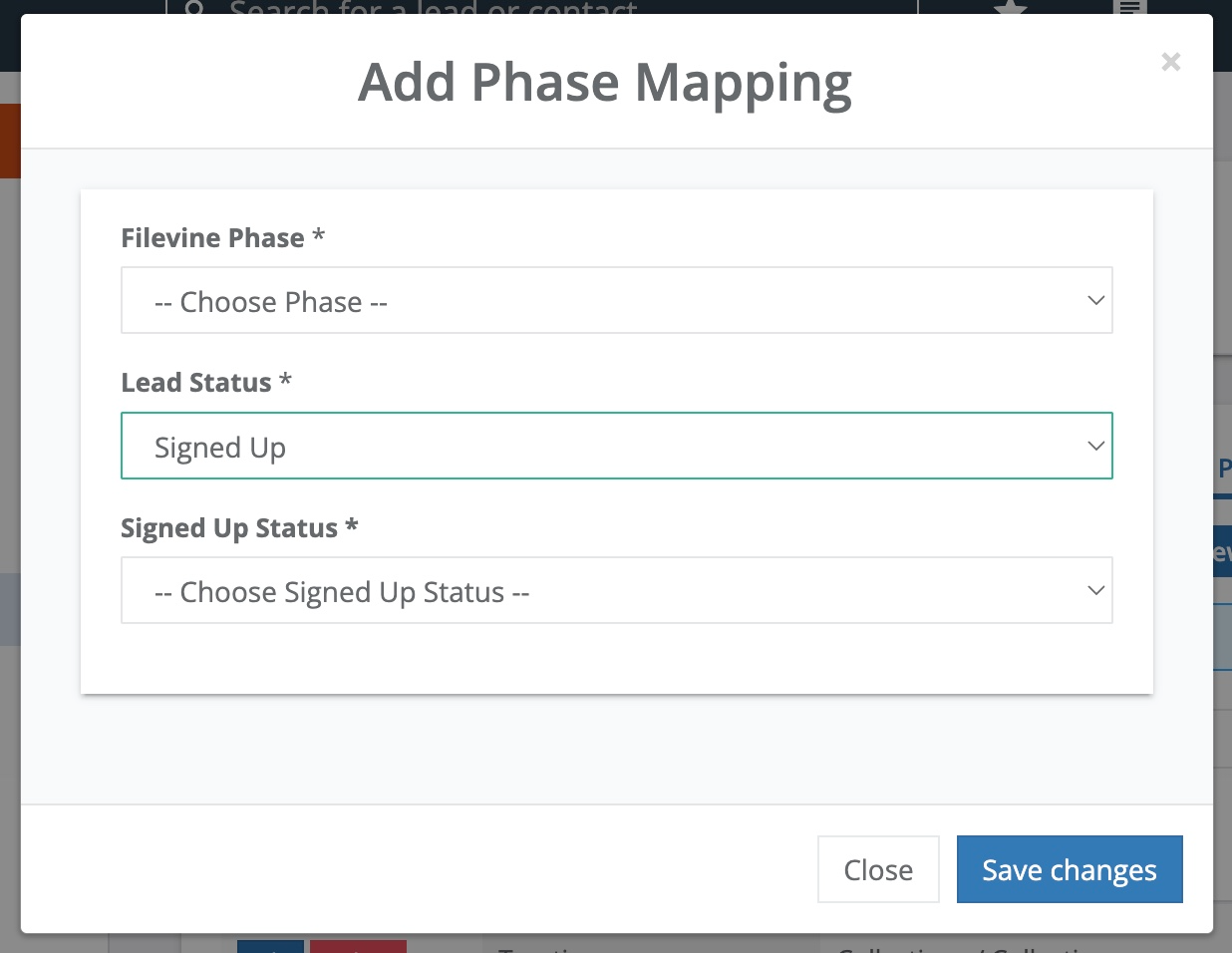Dismiss the modal using the X icon
This screenshot has height=953, width=1232.
pyautogui.click(x=1170, y=62)
